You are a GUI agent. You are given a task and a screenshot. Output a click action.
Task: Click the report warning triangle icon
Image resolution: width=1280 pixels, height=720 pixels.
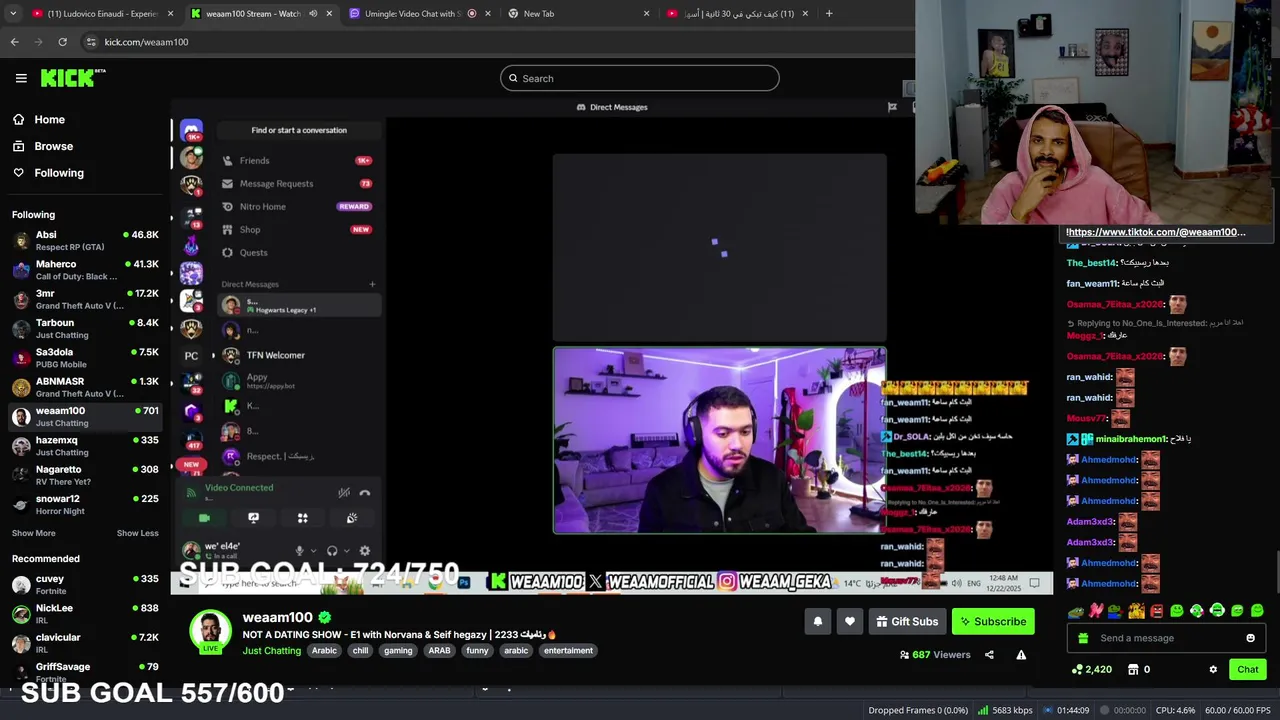point(1021,655)
